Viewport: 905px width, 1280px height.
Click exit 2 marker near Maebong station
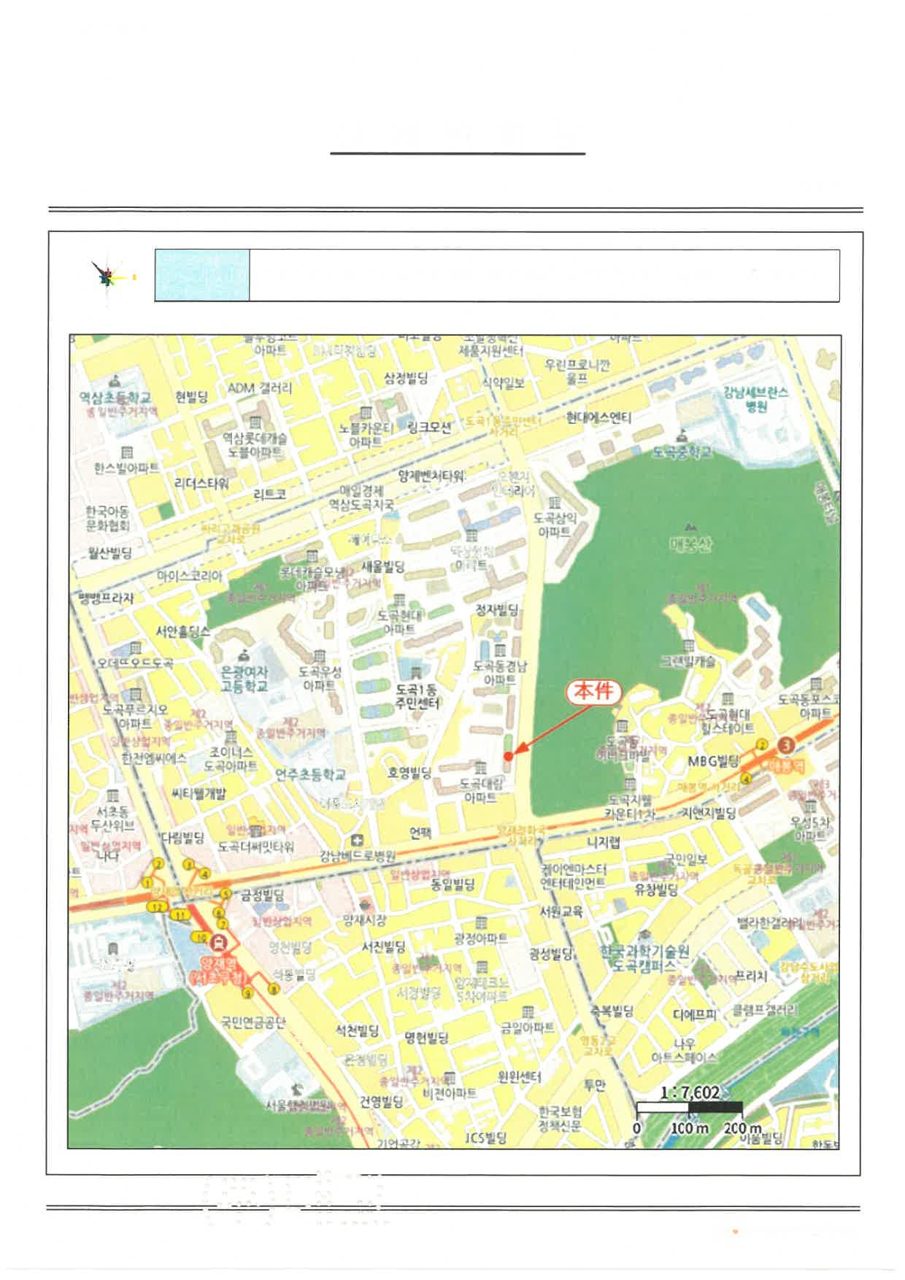[x=761, y=745]
